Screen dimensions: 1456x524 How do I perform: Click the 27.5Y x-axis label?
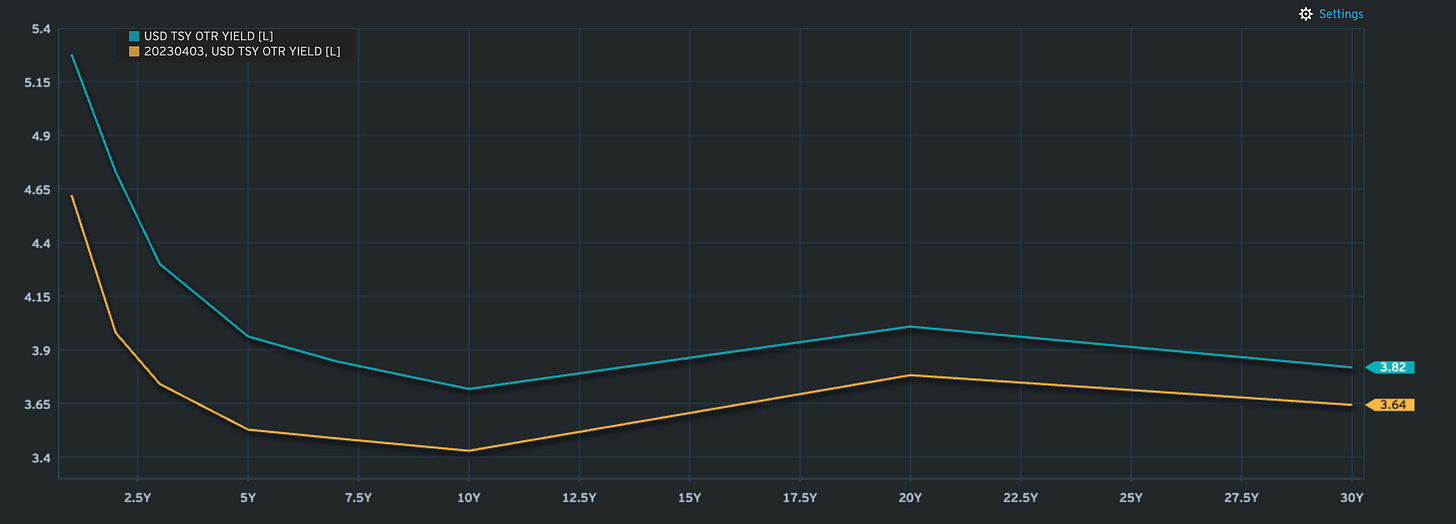point(1242,497)
